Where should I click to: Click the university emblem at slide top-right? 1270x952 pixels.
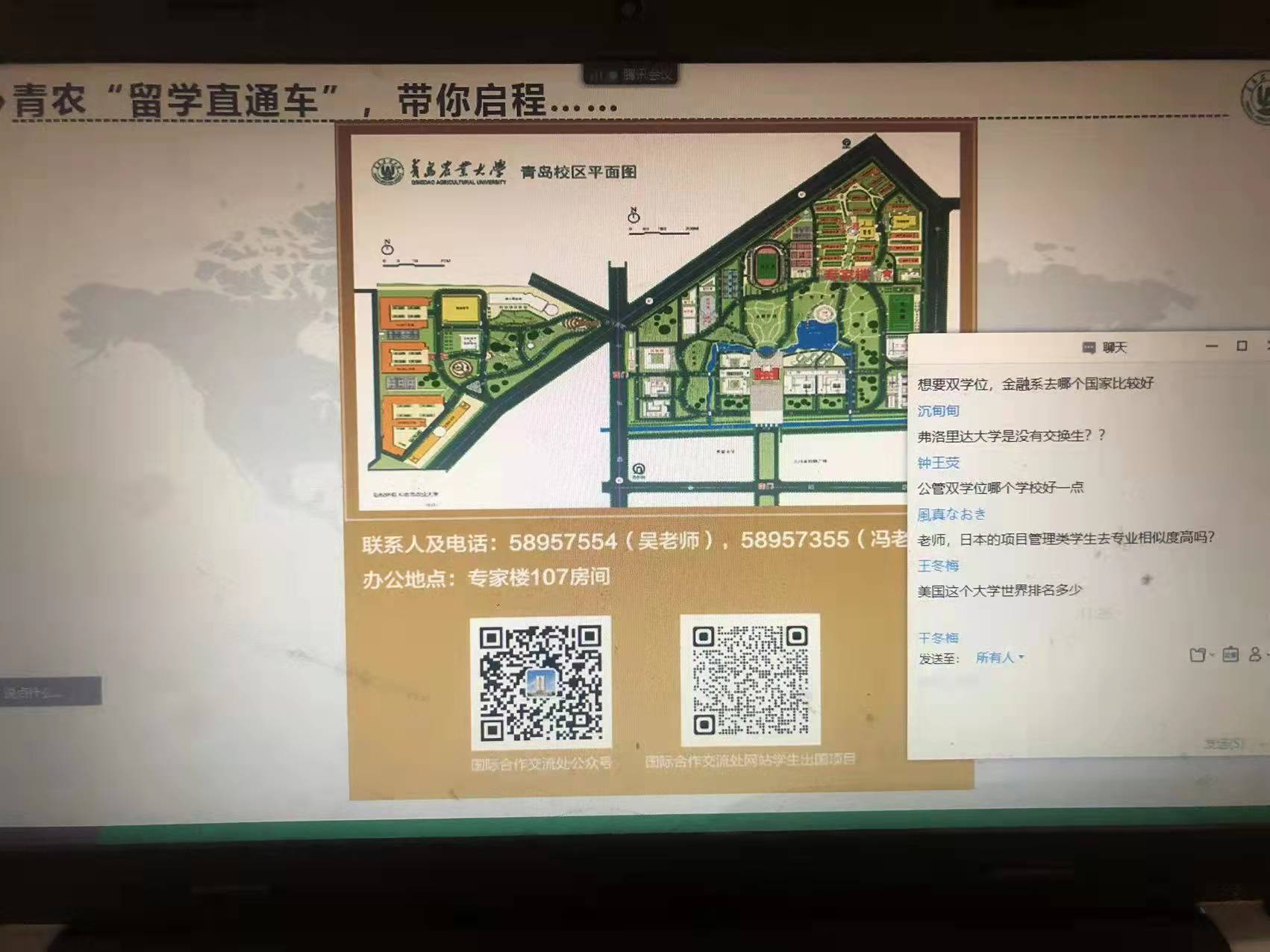click(x=1255, y=99)
